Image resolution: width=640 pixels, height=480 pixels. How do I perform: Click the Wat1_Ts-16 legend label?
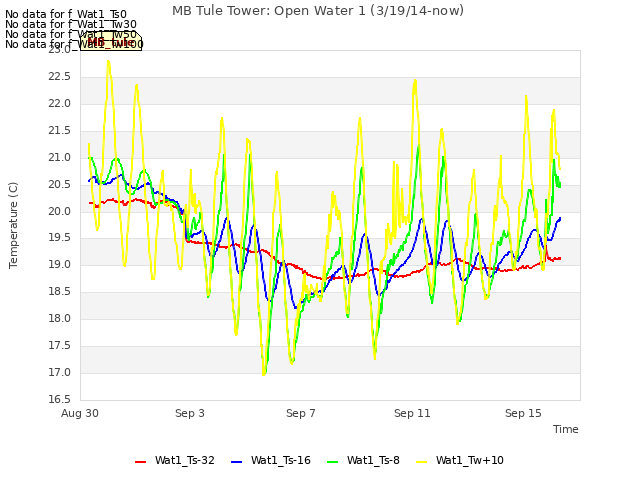point(281,460)
